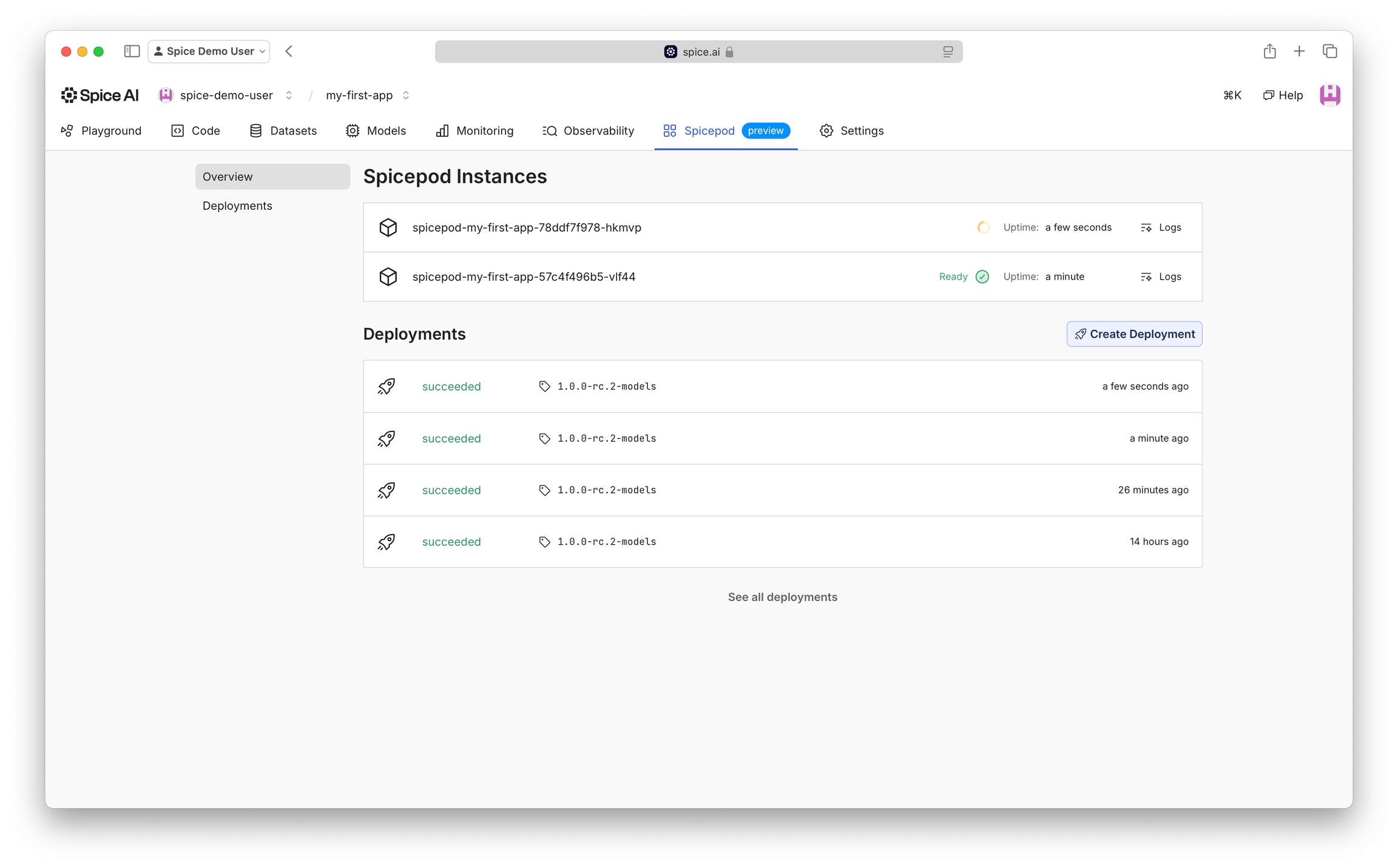
Task: Click the rocket icon of the latest deployment
Action: tap(387, 386)
